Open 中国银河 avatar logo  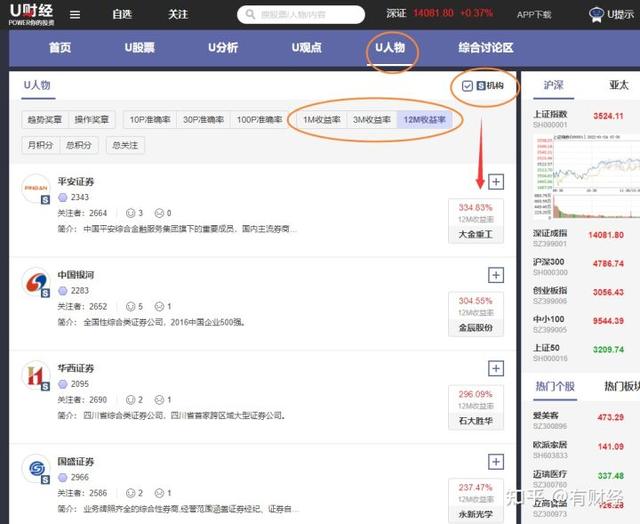36,282
